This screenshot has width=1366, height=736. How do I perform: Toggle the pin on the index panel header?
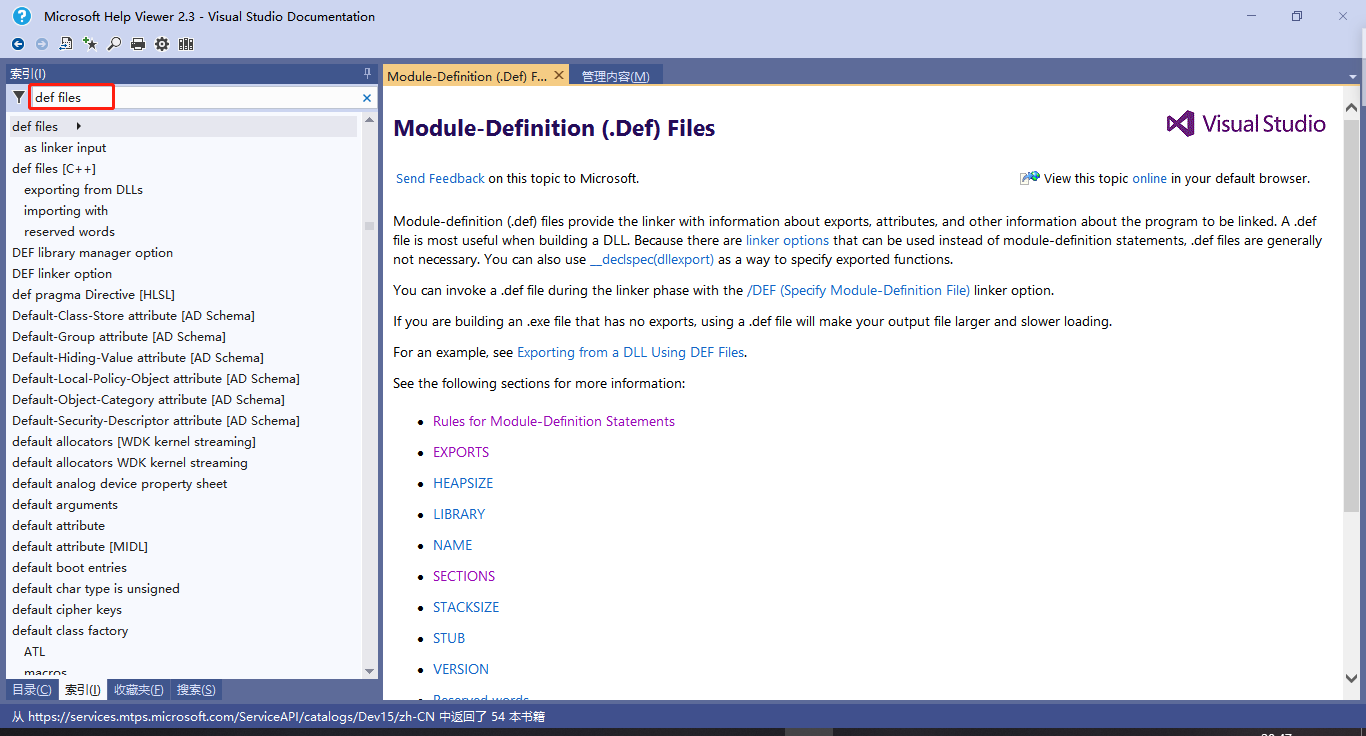point(367,74)
